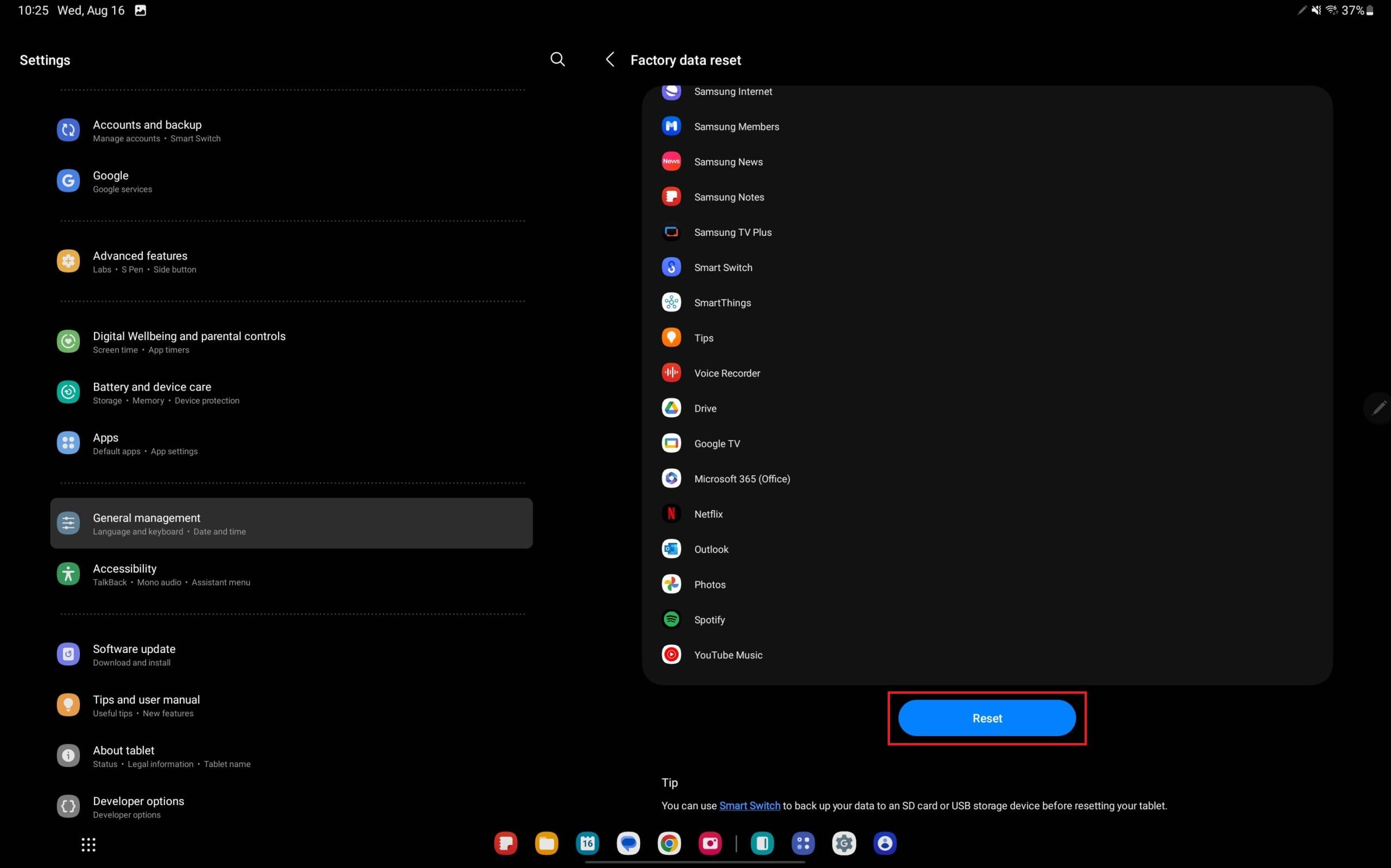Tap the Battery and device care icon
This screenshot has width=1391, height=868.
point(68,392)
